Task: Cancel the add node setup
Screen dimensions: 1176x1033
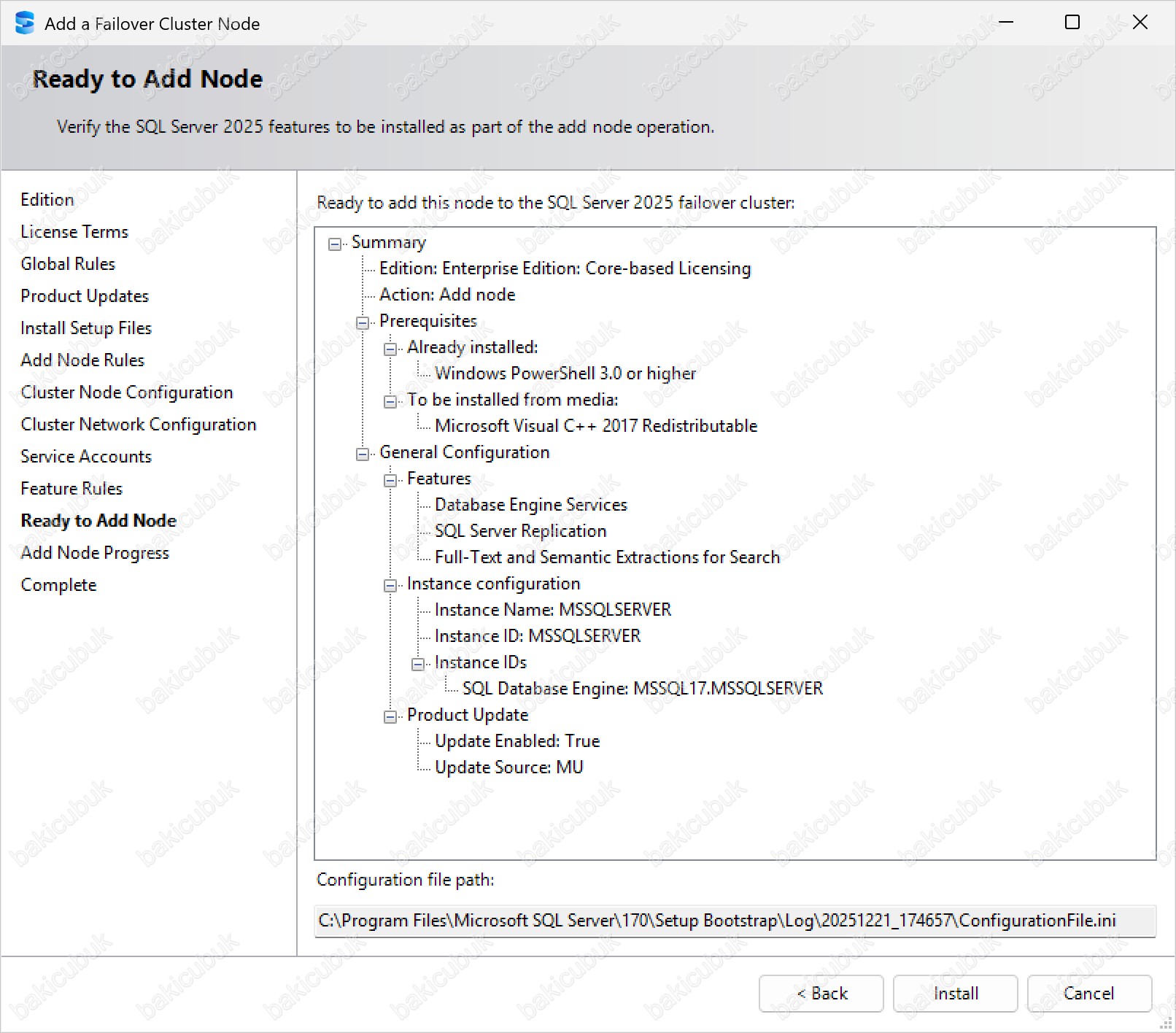Action: point(1088,994)
